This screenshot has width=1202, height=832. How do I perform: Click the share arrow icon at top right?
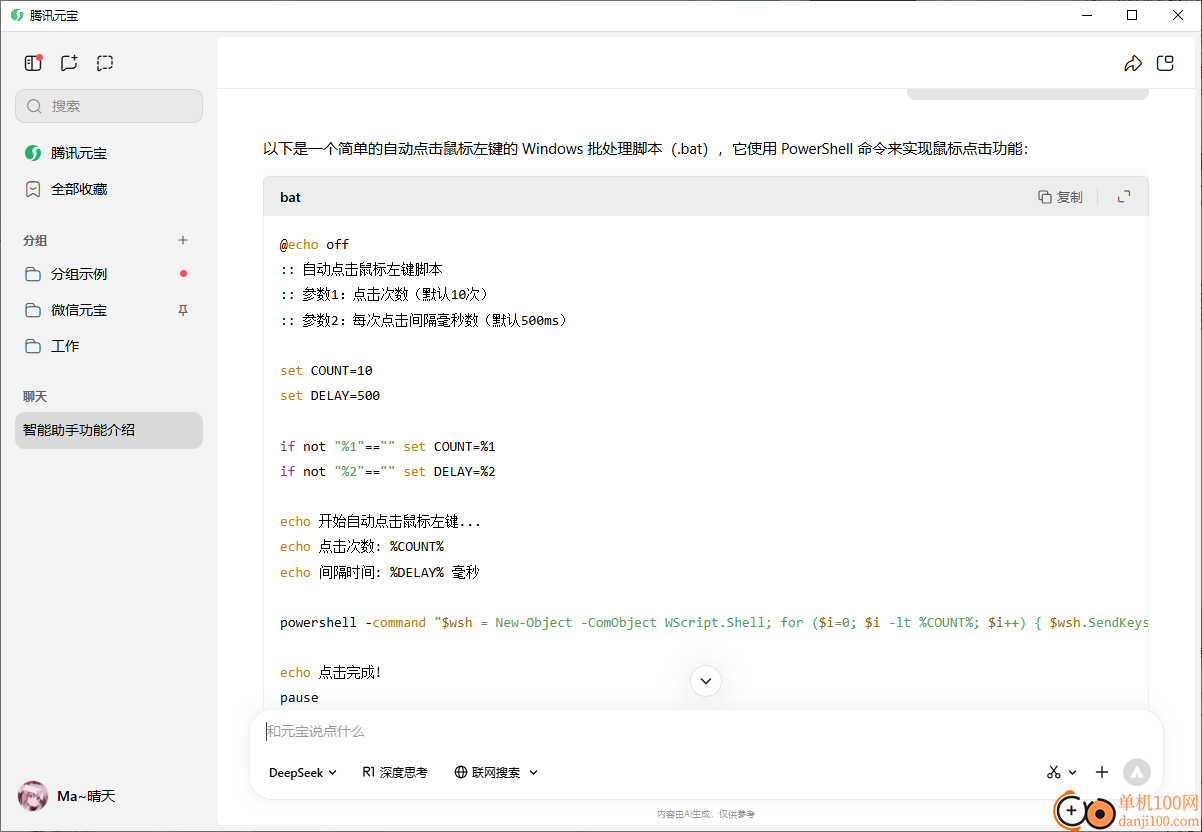click(1133, 64)
